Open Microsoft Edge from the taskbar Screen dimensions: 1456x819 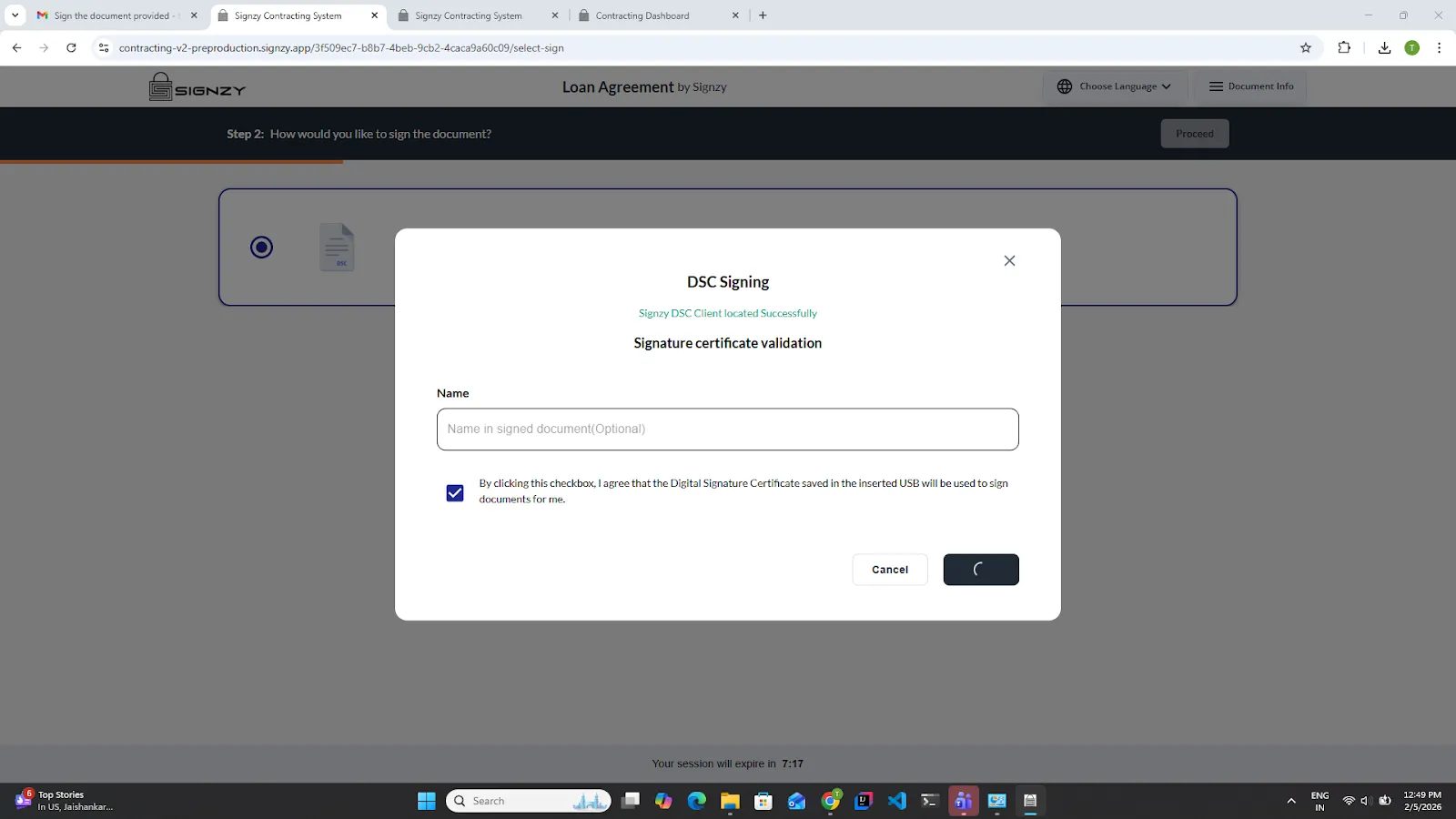[697, 801]
